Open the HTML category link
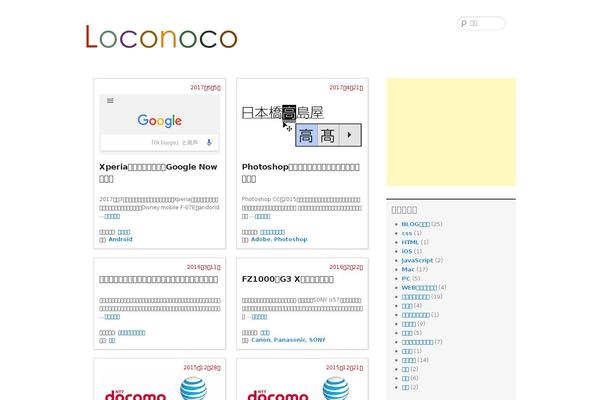The height and width of the screenshot is (400, 600). 410,242
